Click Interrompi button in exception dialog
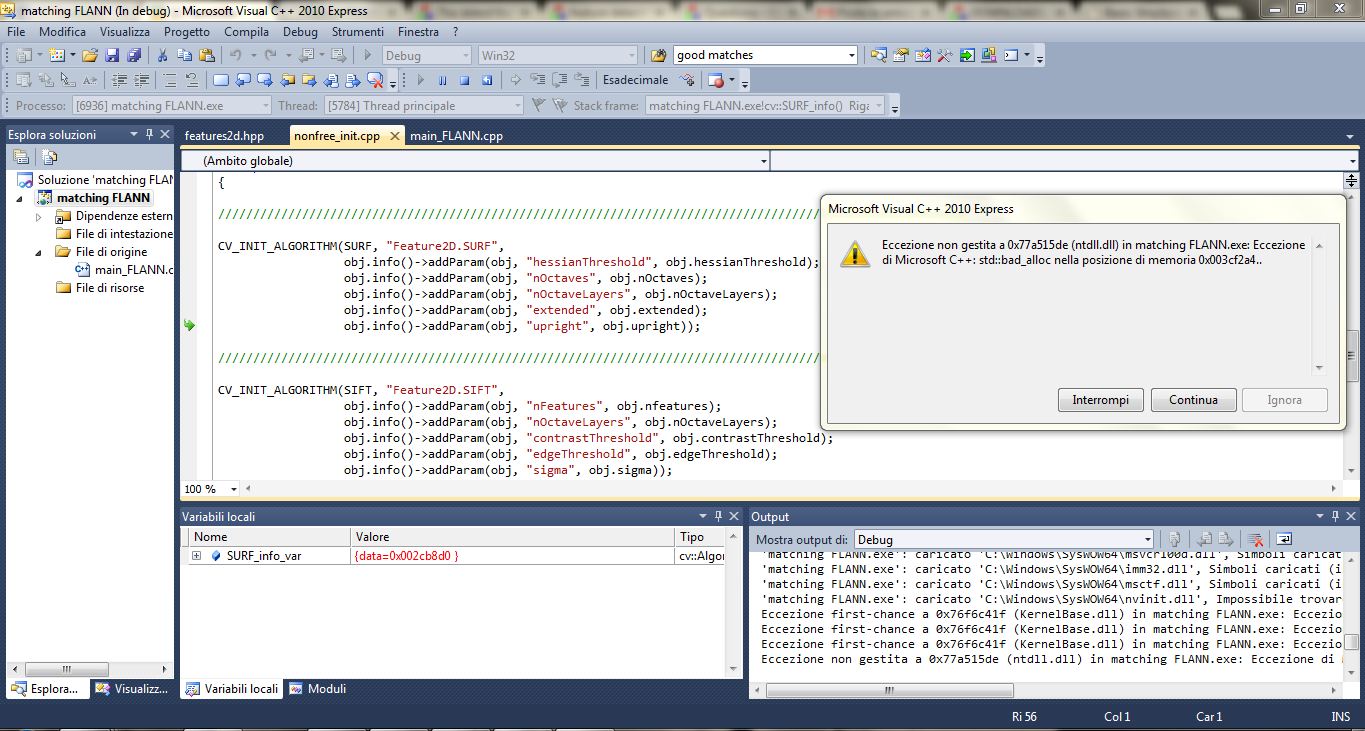Screen dimensions: 1365x731 [1100, 400]
